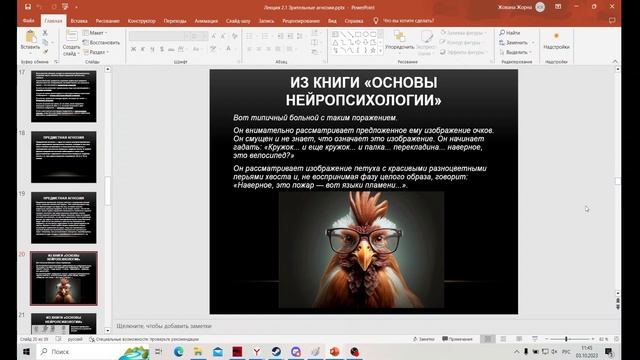The width and height of the screenshot is (640, 360).
Task: Select the star shape in shapes gallery
Action: click(x=373, y=50)
